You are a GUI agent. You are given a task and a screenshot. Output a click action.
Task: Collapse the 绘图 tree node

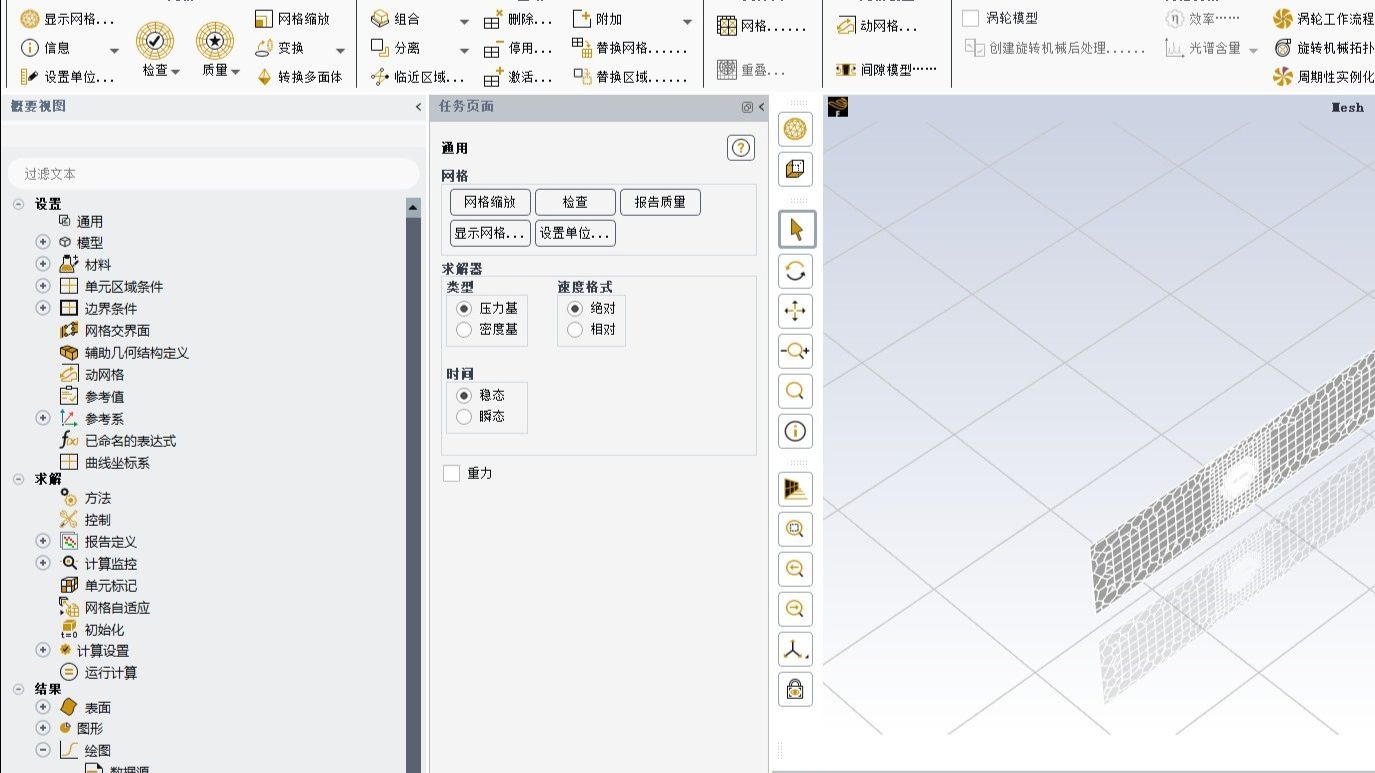tap(43, 750)
